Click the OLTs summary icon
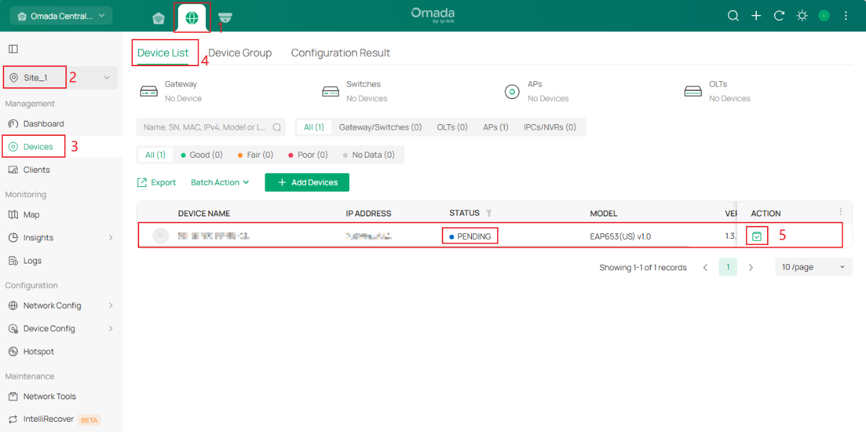 pos(693,92)
